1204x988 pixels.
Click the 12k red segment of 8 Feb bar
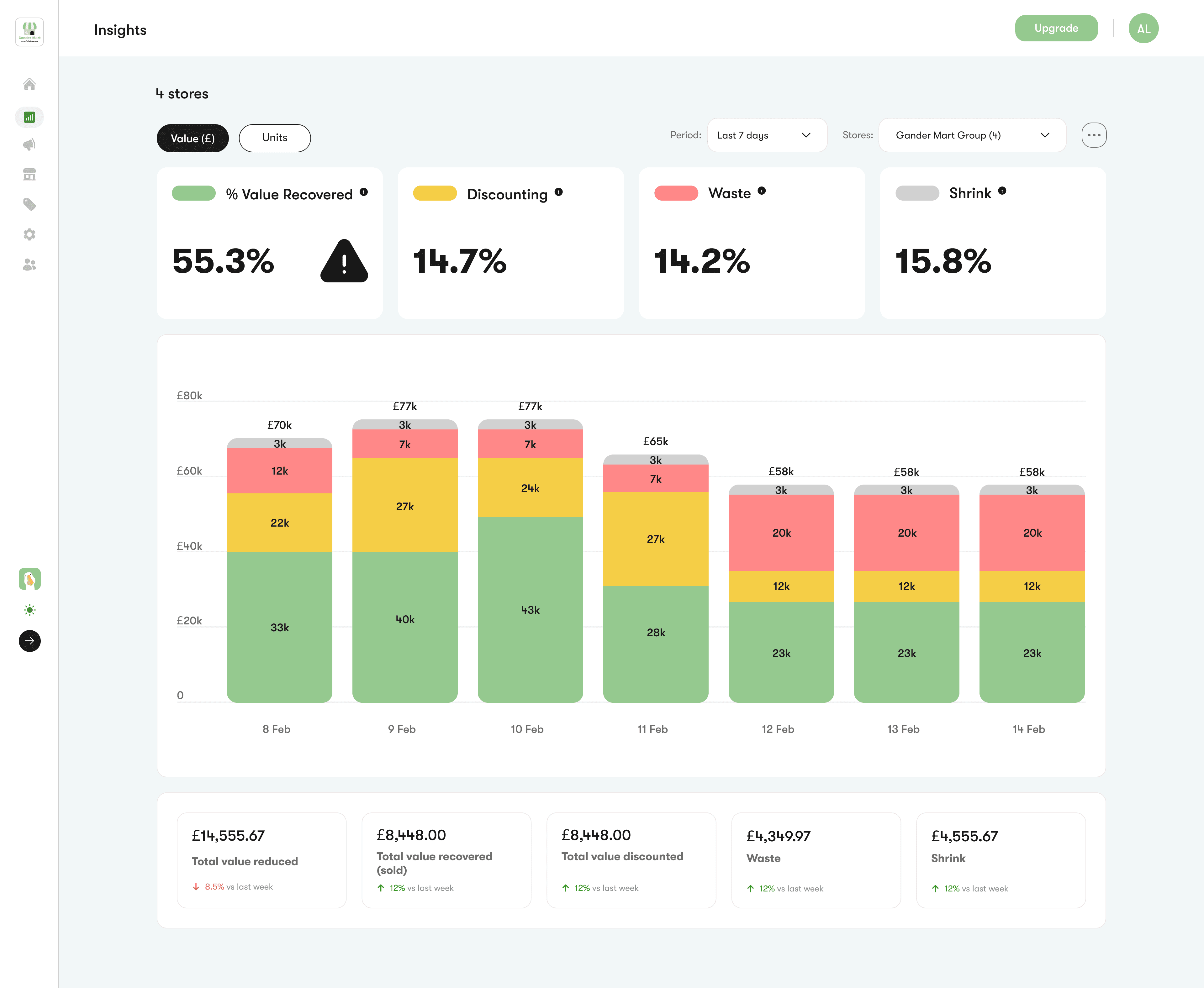point(279,471)
